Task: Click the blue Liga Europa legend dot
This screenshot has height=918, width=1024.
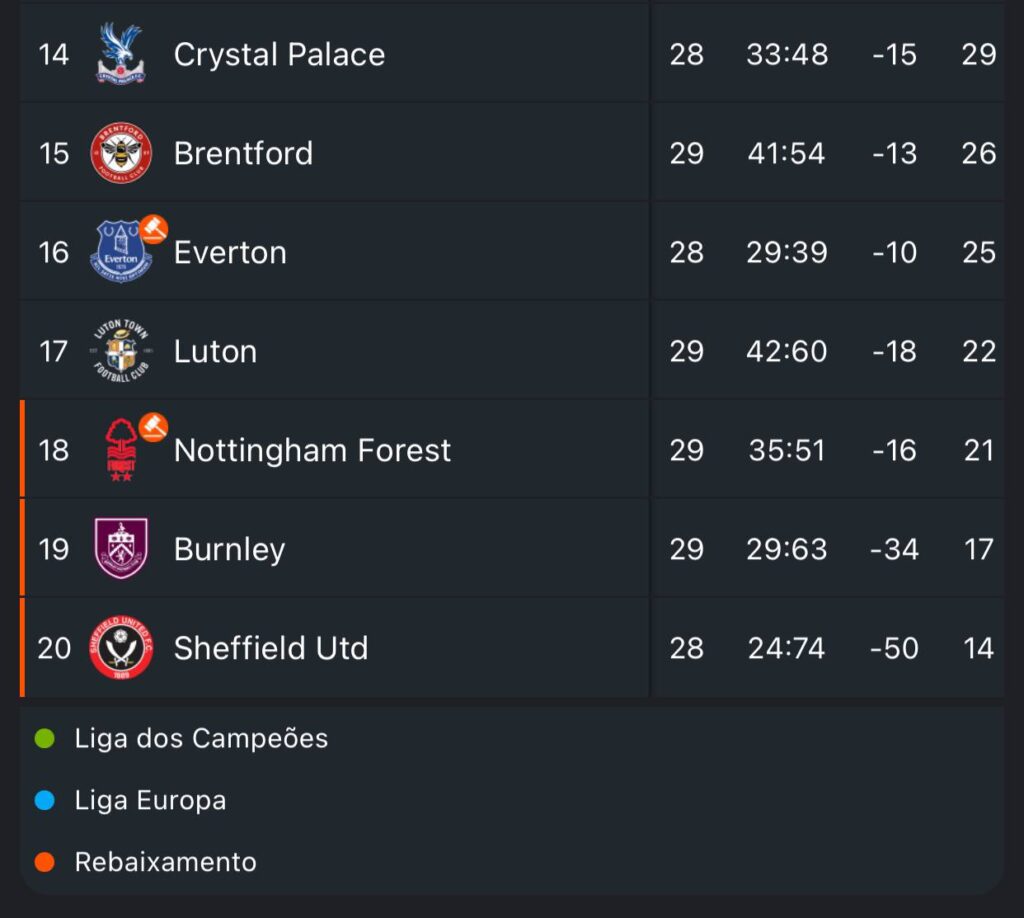Action: (x=44, y=801)
